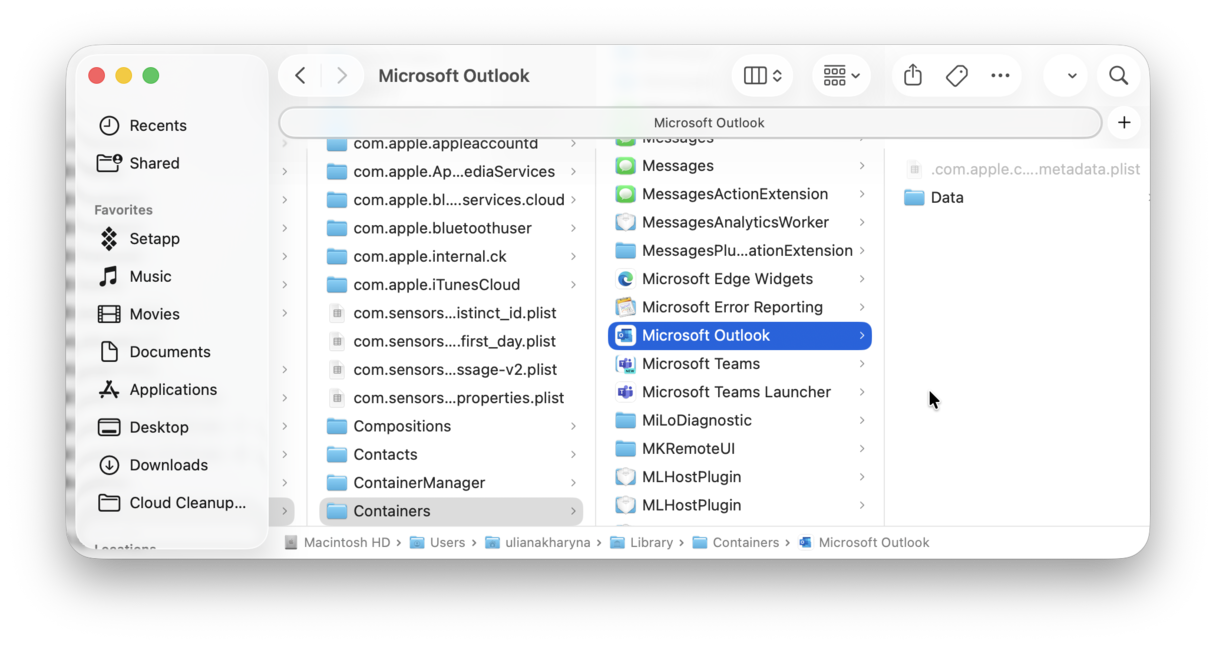This screenshot has height=646, width=1216.
Task: Open the group-by grid dropdown
Action: click(841, 76)
